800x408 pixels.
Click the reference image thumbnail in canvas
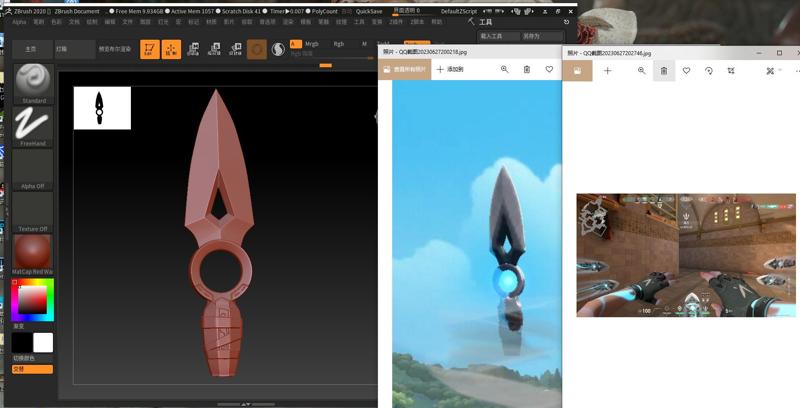pyautogui.click(x=102, y=108)
